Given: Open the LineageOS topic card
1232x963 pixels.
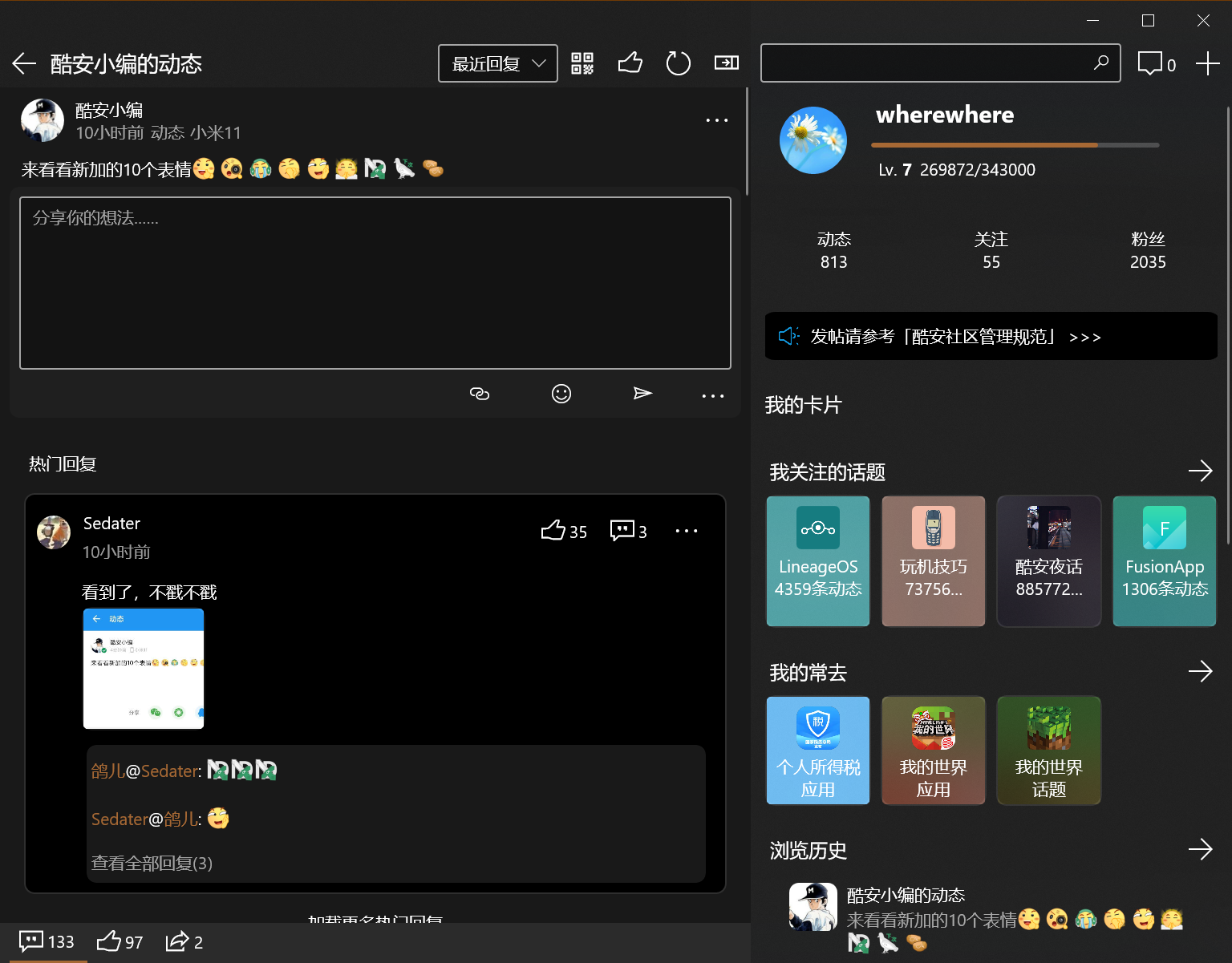Looking at the screenshot, I should pyautogui.click(x=818, y=561).
